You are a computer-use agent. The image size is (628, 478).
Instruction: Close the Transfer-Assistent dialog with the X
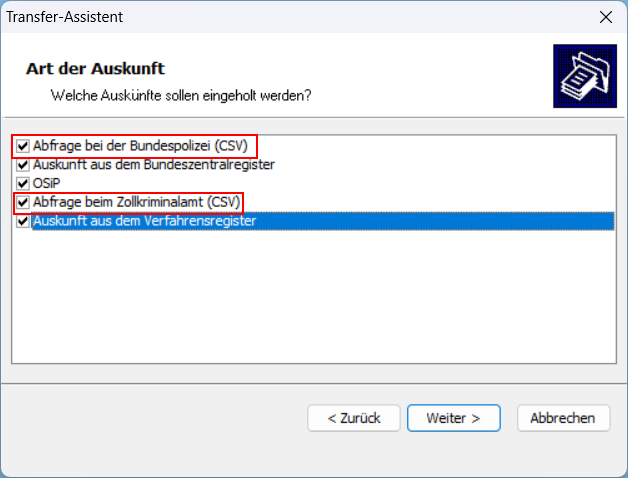click(605, 17)
